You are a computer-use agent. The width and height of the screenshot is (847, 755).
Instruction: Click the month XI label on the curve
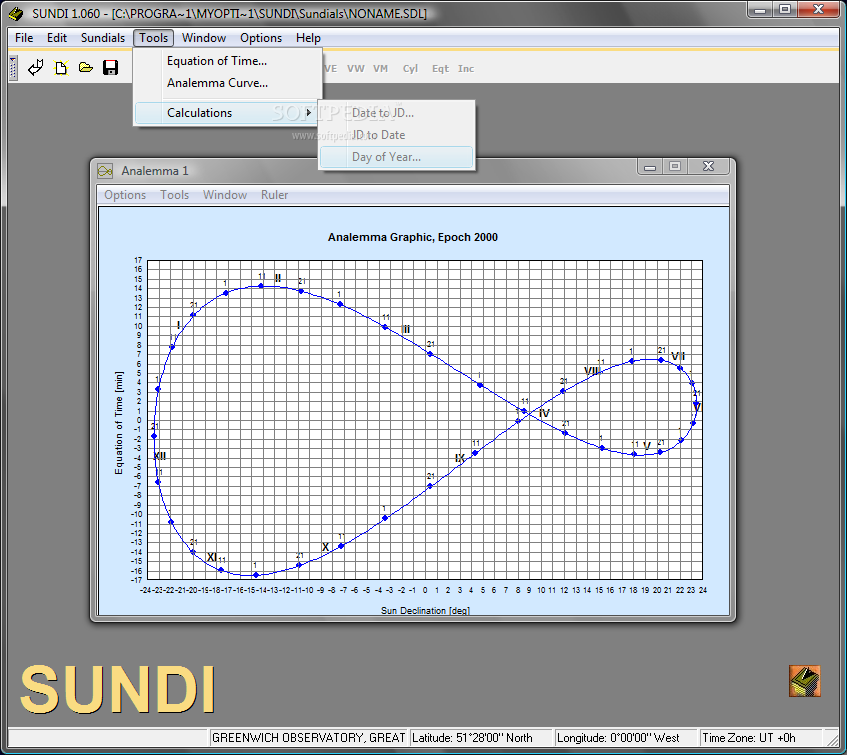pyautogui.click(x=212, y=557)
